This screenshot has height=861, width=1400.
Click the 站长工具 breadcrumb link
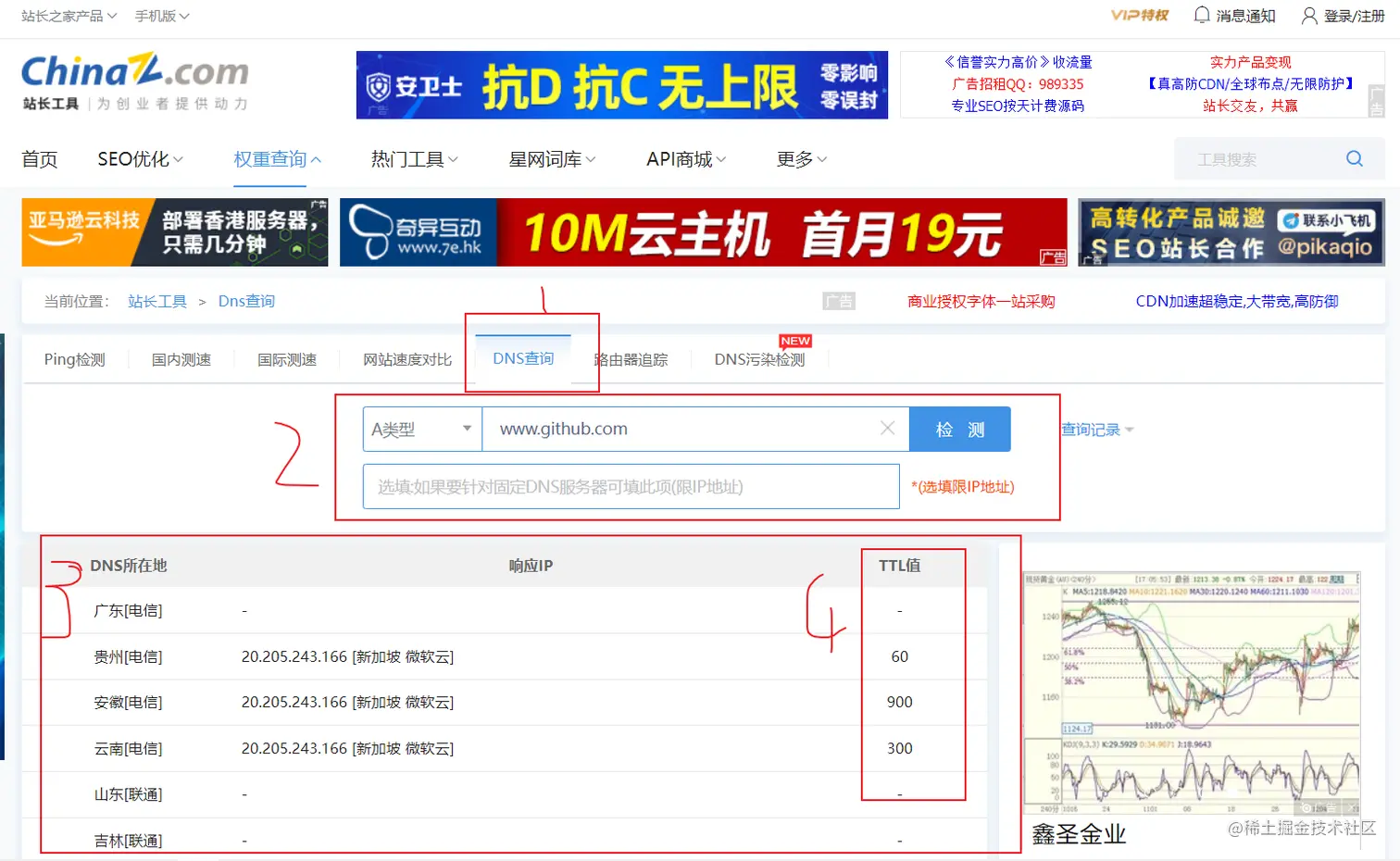(157, 301)
